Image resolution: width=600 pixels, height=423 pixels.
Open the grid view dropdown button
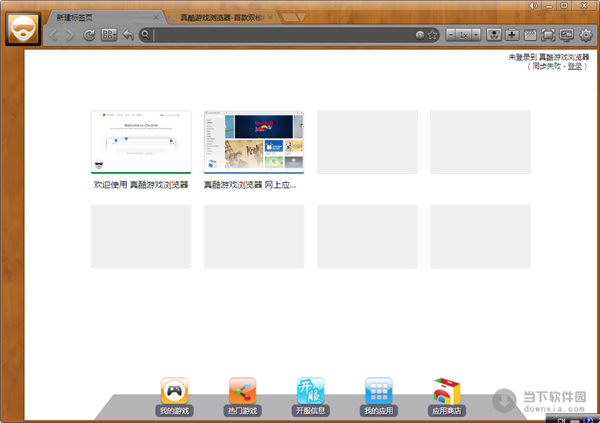(x=109, y=35)
